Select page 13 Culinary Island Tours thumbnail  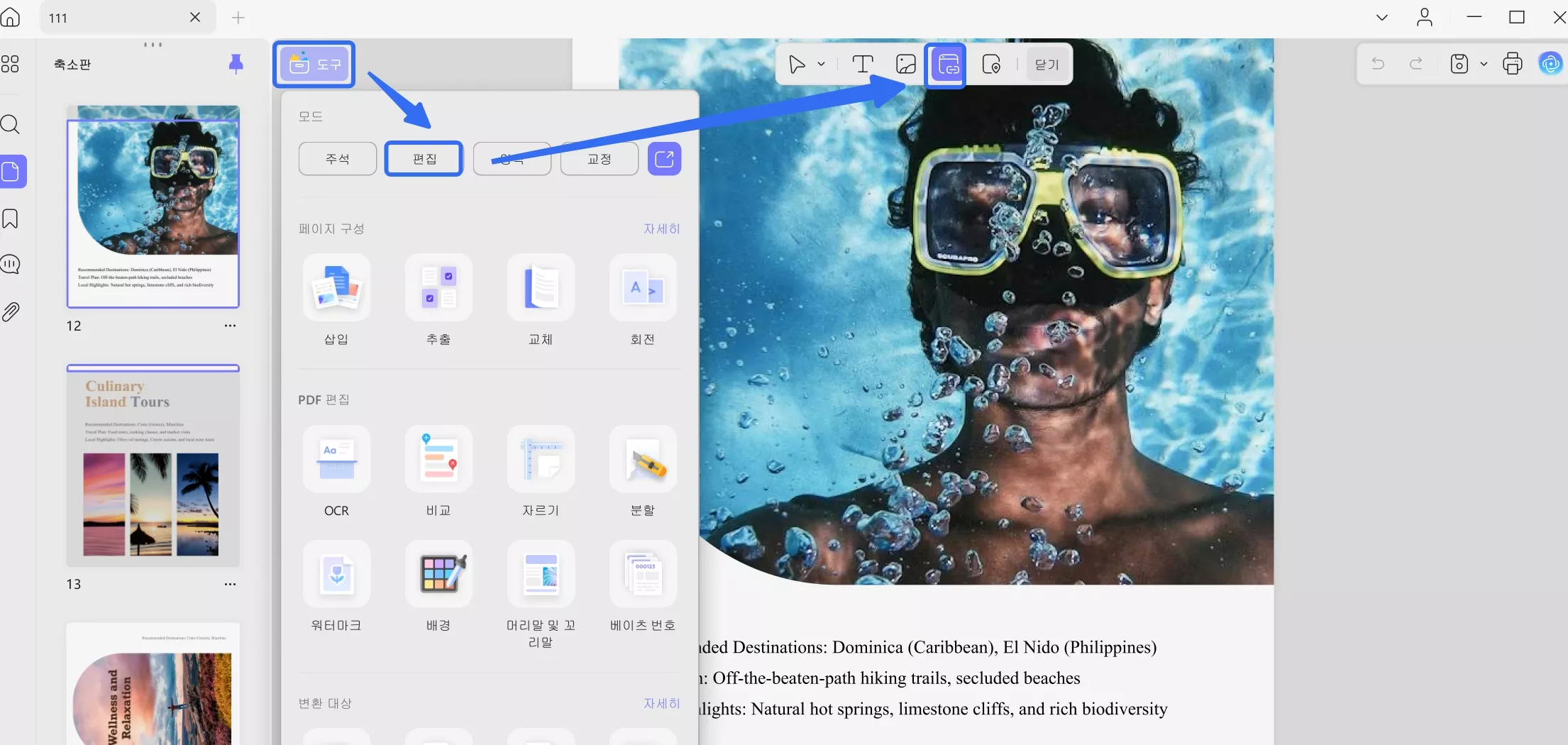tap(153, 465)
